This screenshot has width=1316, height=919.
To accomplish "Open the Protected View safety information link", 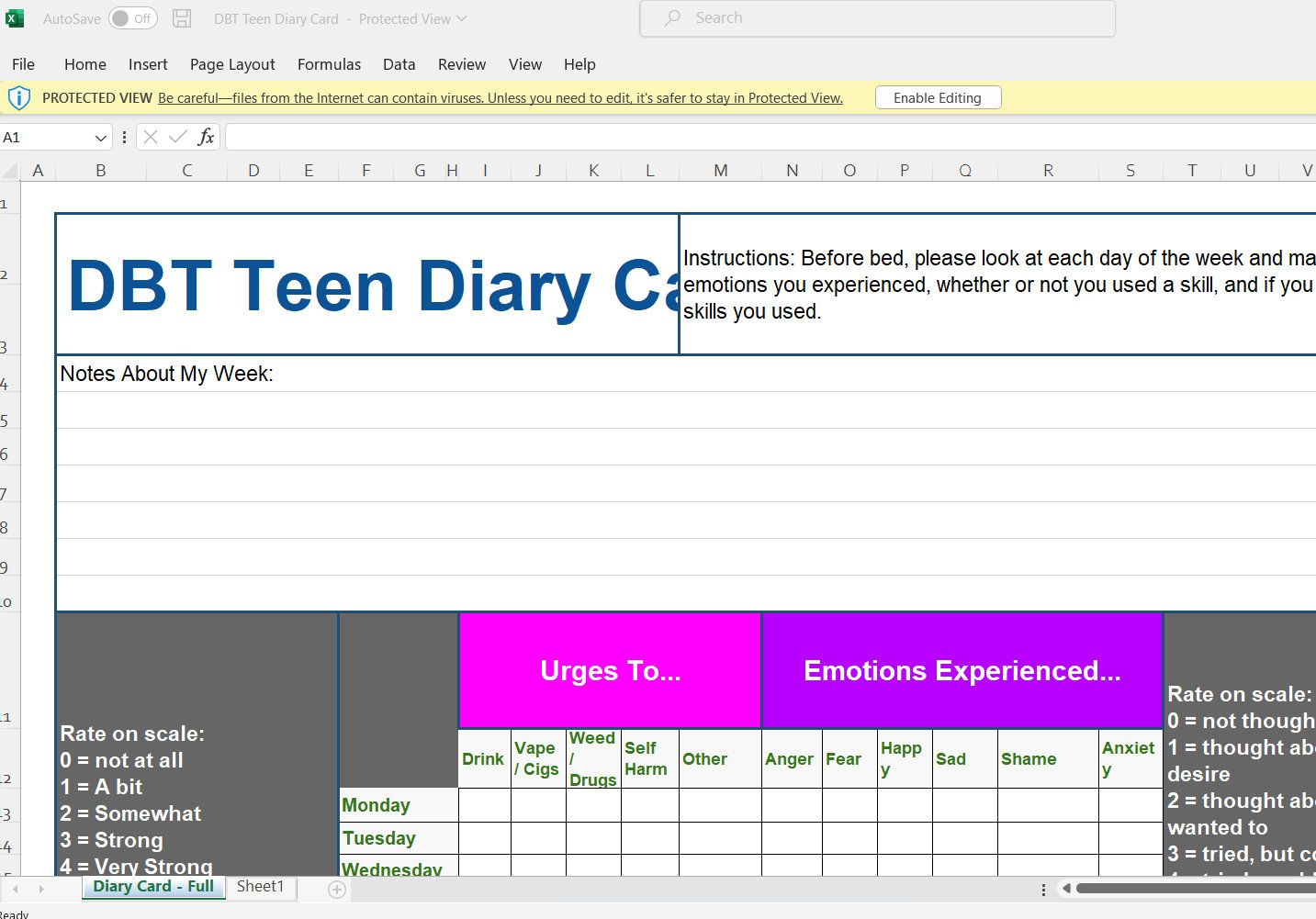I will 501,97.
